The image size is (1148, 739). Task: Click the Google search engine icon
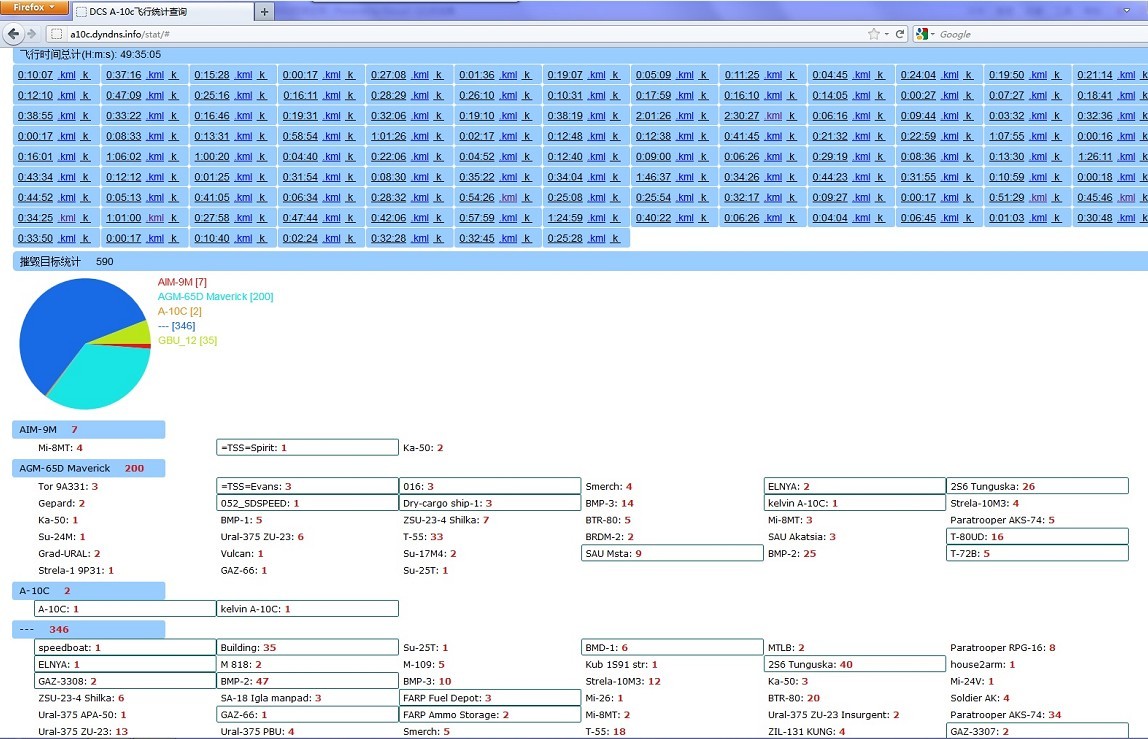pyautogui.click(x=922, y=34)
